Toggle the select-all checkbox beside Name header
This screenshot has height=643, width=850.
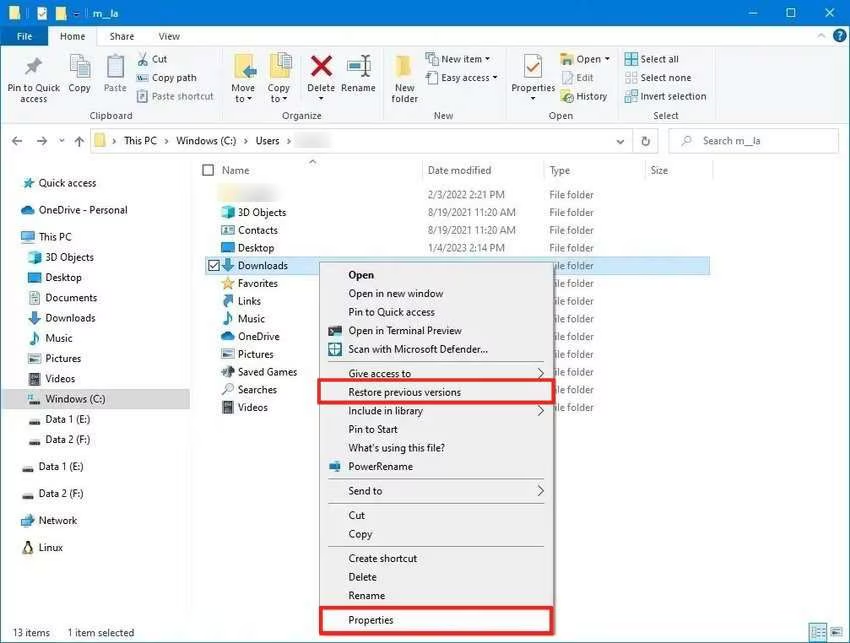point(208,171)
